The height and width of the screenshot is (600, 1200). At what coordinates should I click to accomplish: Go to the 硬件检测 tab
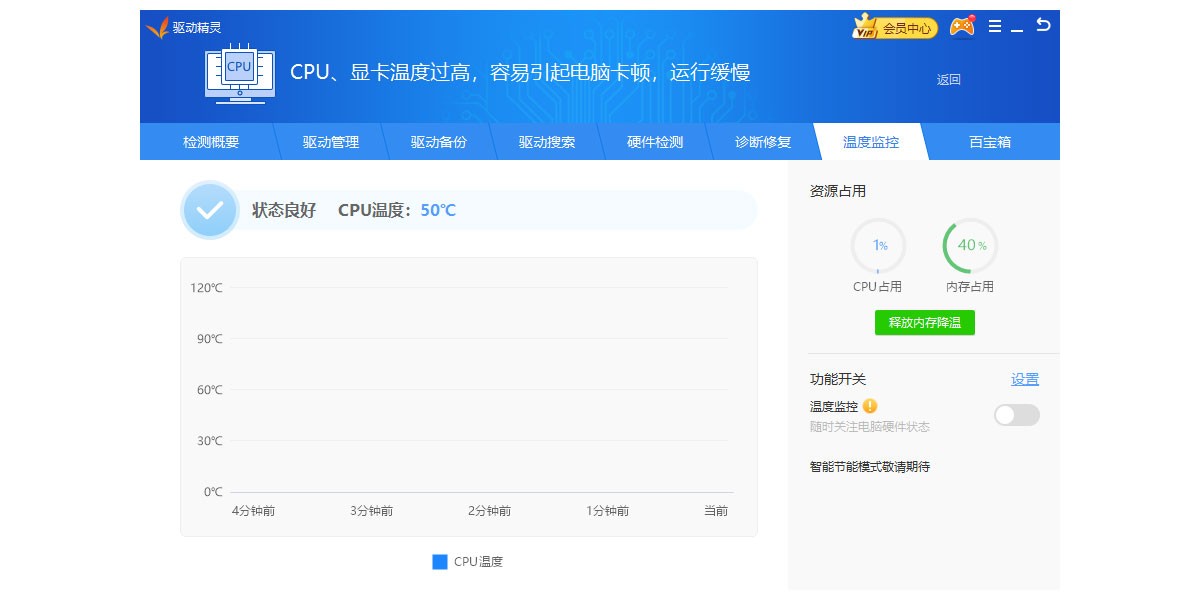[655, 142]
